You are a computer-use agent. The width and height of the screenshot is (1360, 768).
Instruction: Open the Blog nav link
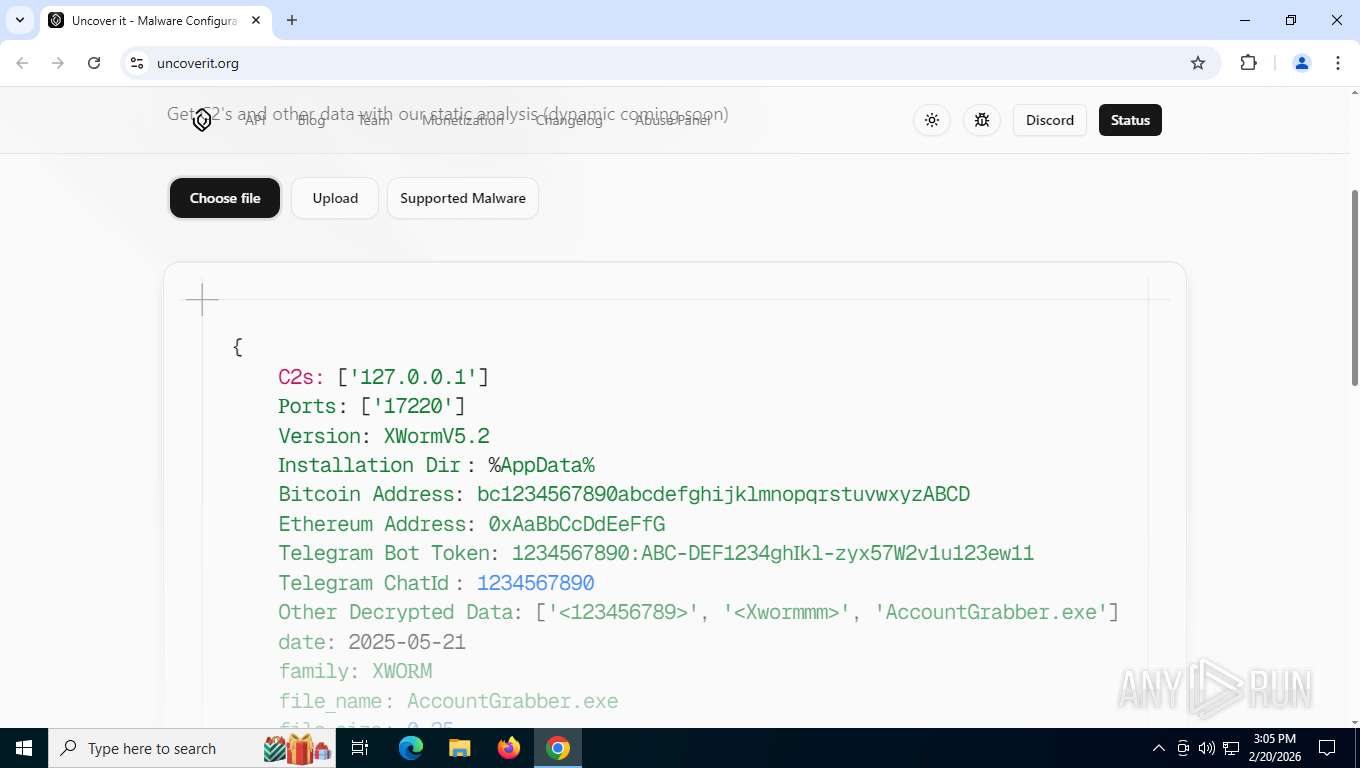(311, 120)
